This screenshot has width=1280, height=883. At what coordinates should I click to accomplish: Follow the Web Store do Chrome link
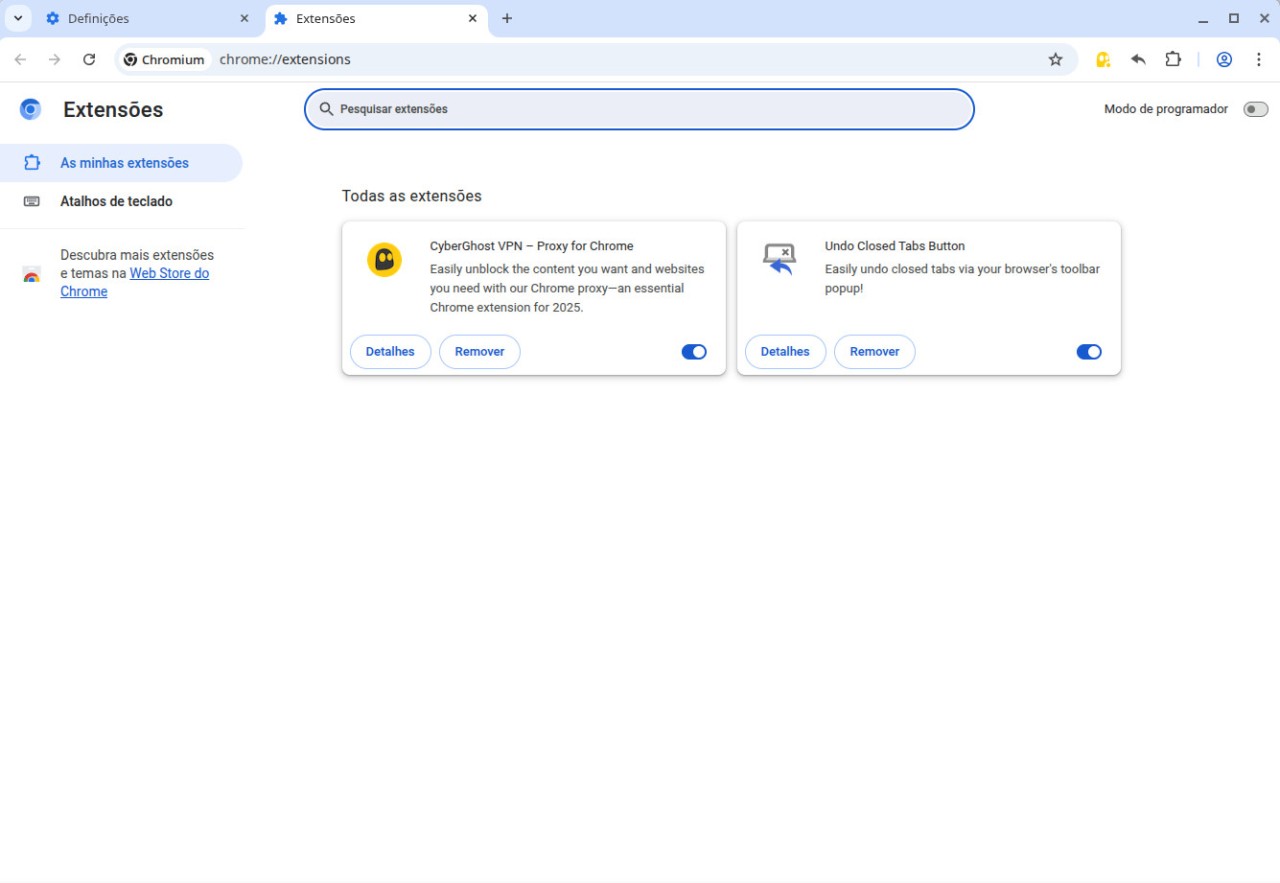pyautogui.click(x=169, y=273)
